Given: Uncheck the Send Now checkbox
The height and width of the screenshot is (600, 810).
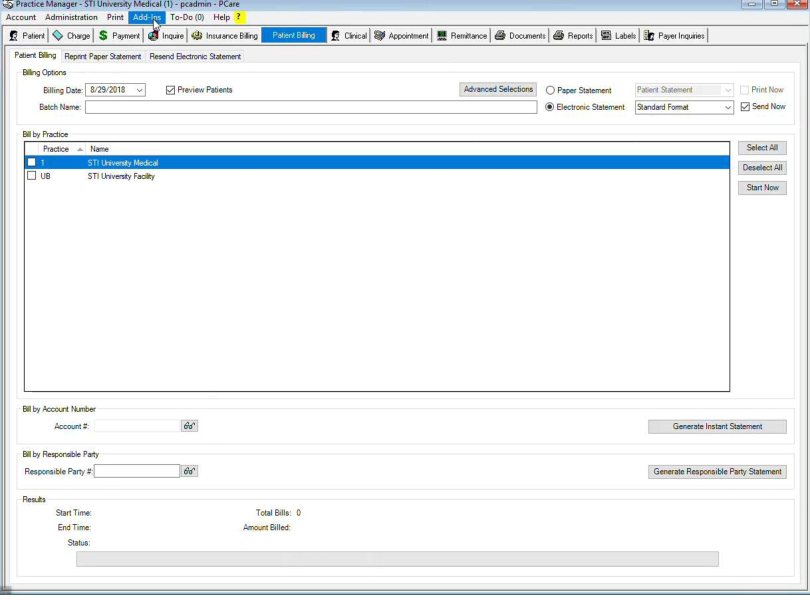Looking at the screenshot, I should pos(745,107).
